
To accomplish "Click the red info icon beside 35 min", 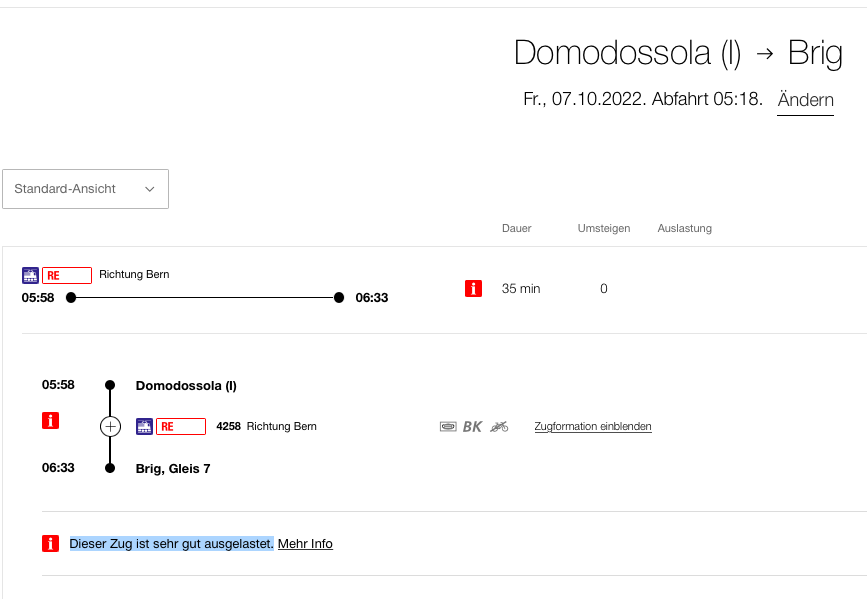I will click(473, 288).
